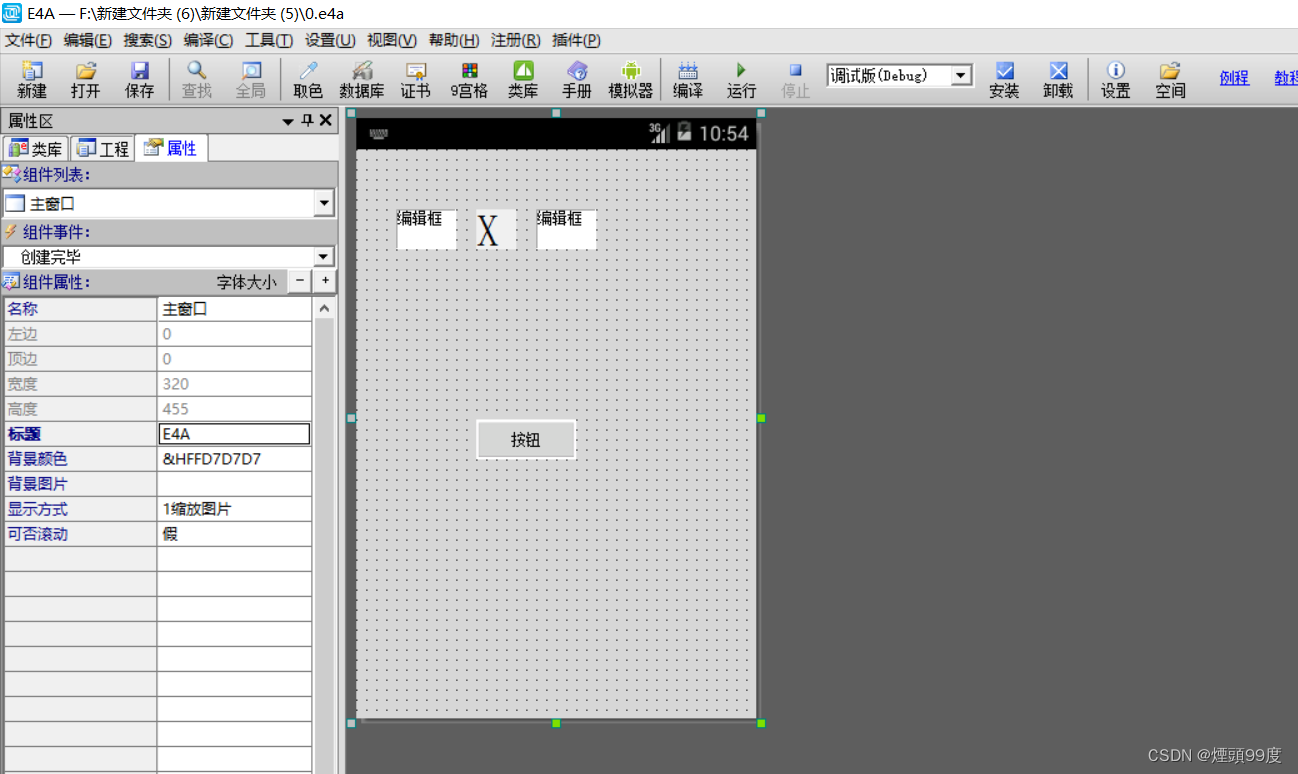Click the 运行 run icon
Image resolution: width=1298 pixels, height=774 pixels.
pos(741,80)
